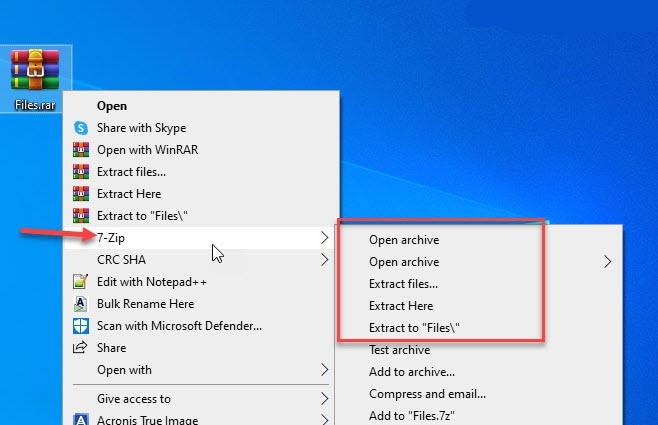Open the CRC SHA menu entry
The image size is (658, 425).
201,260
